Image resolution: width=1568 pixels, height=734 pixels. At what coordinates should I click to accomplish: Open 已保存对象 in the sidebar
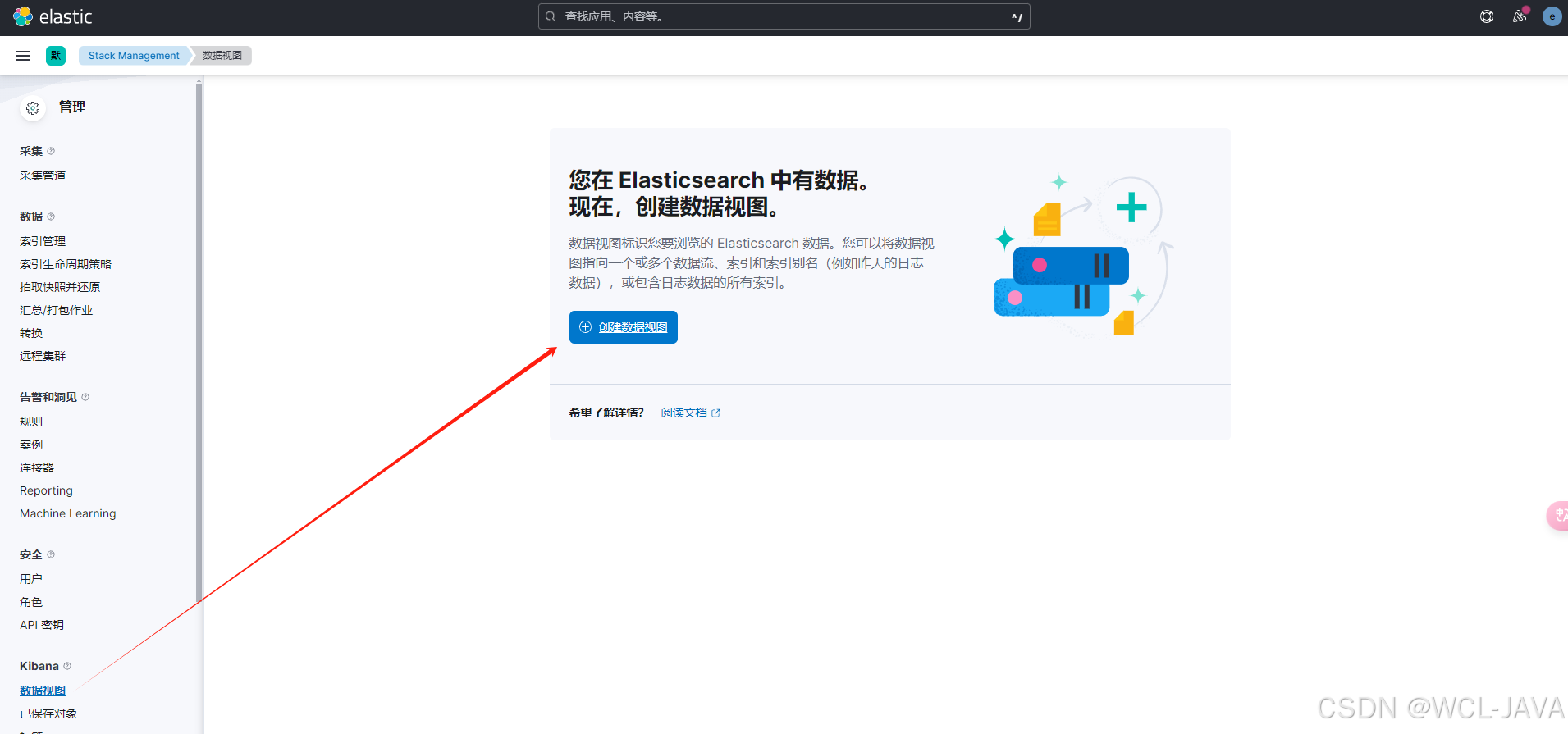[48, 713]
